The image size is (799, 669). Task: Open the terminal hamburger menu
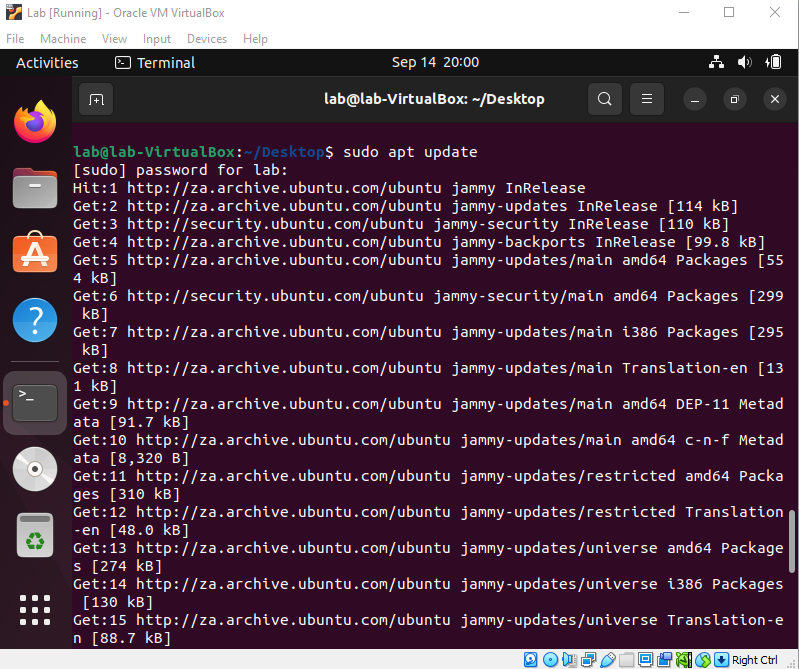[647, 99]
